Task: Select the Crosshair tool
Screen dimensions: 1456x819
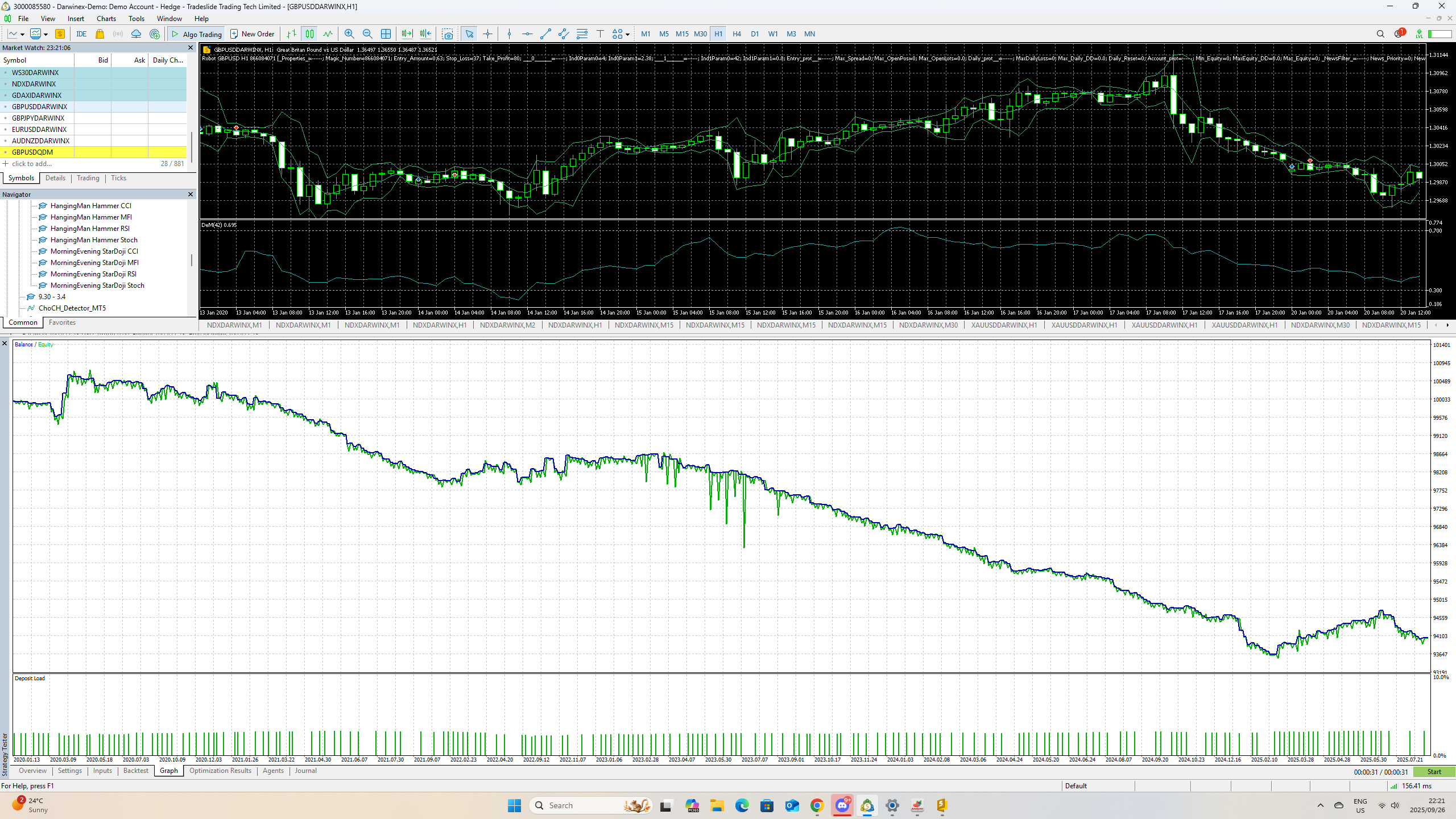Action: tap(487, 34)
